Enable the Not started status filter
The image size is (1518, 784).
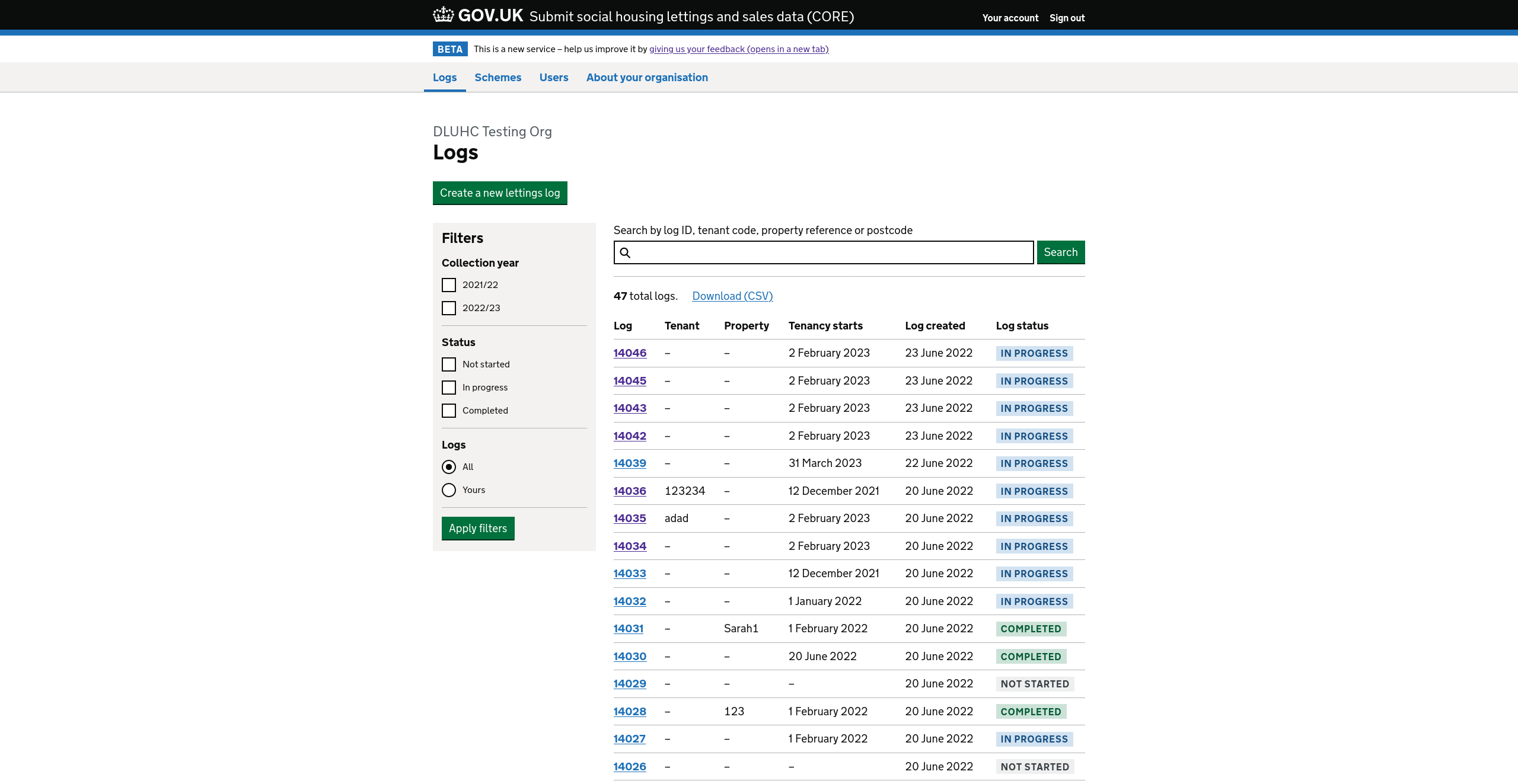449,364
